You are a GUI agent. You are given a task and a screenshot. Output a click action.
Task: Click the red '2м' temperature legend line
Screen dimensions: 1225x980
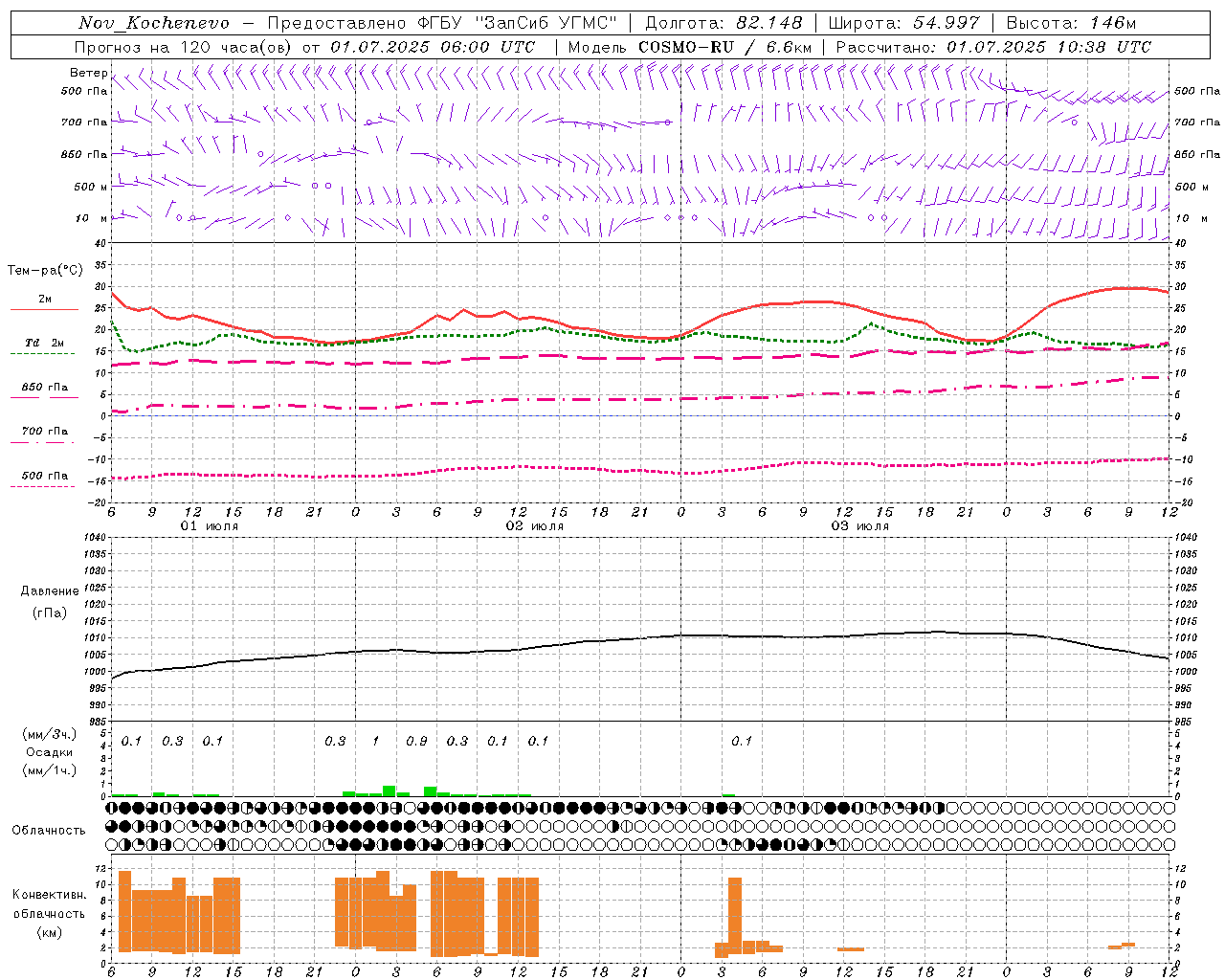(44, 309)
